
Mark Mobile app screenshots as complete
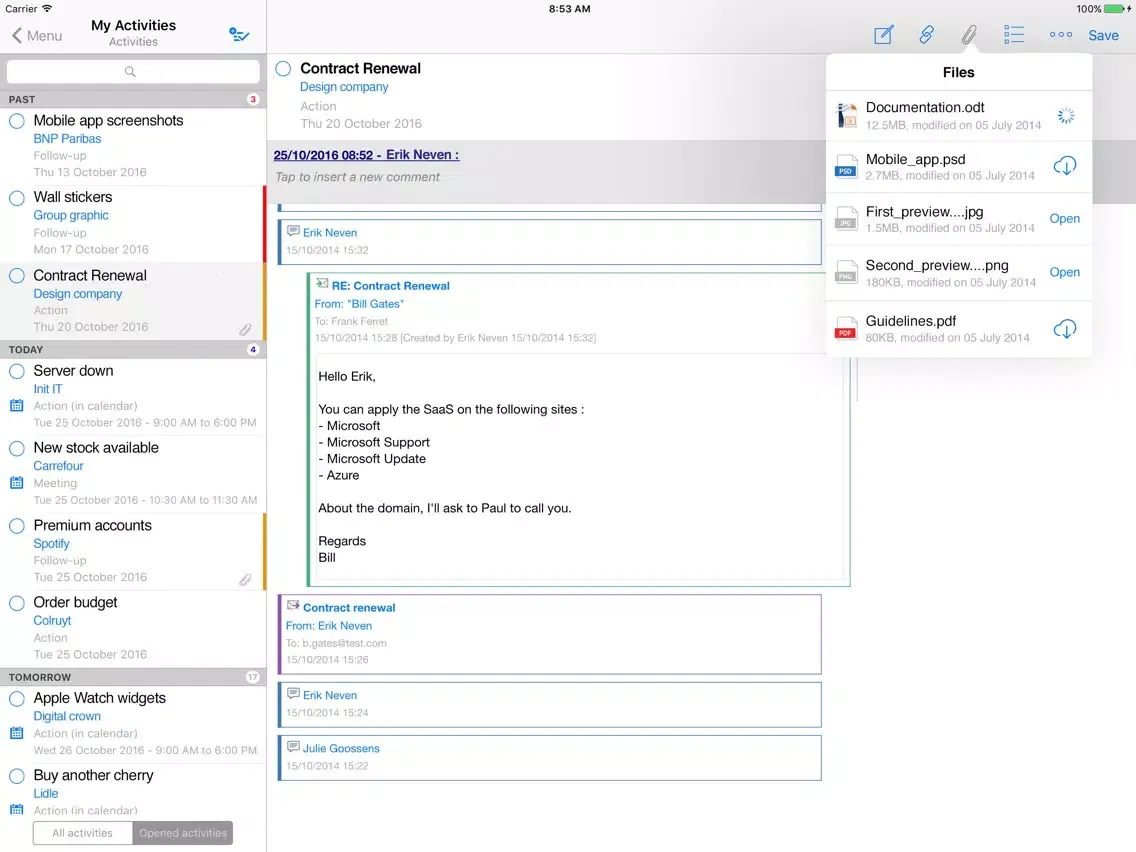coord(17,121)
